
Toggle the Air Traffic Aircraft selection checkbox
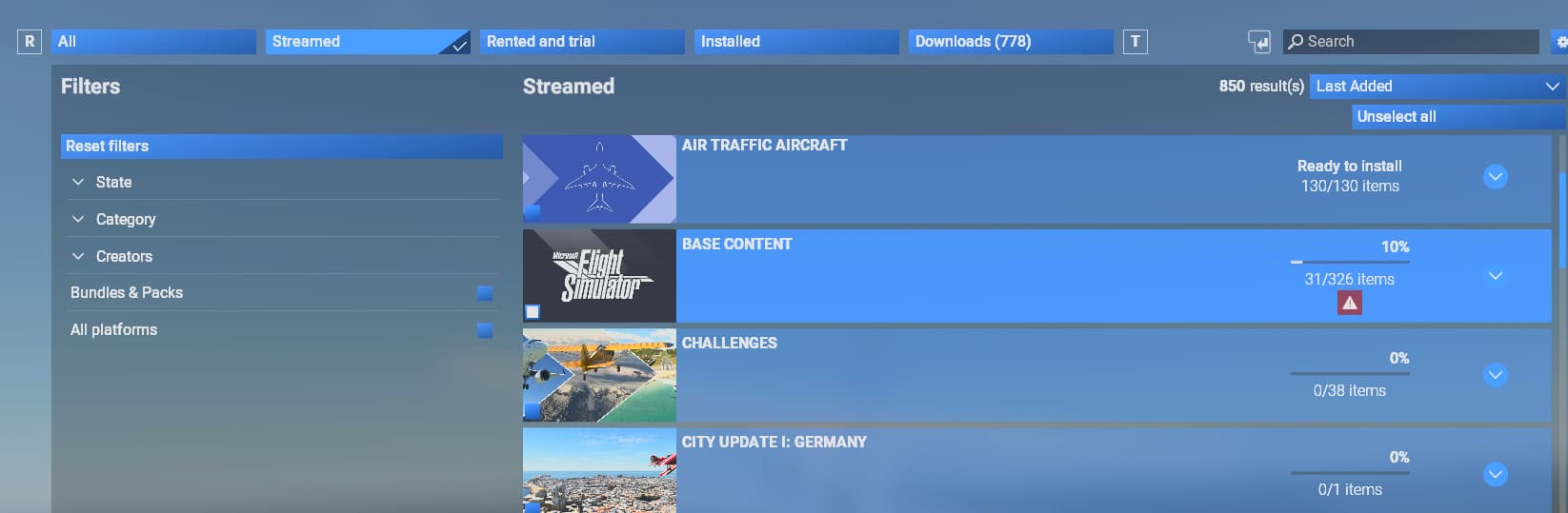pyautogui.click(x=533, y=212)
